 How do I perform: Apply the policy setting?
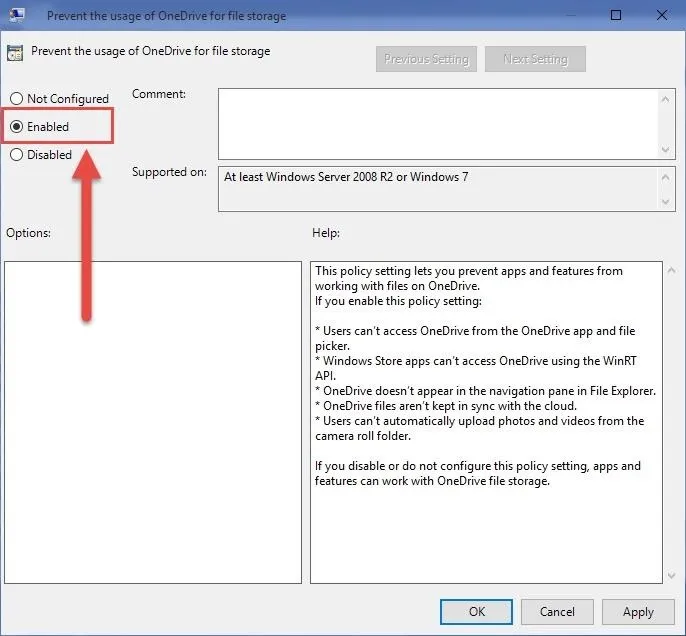[x=638, y=612]
